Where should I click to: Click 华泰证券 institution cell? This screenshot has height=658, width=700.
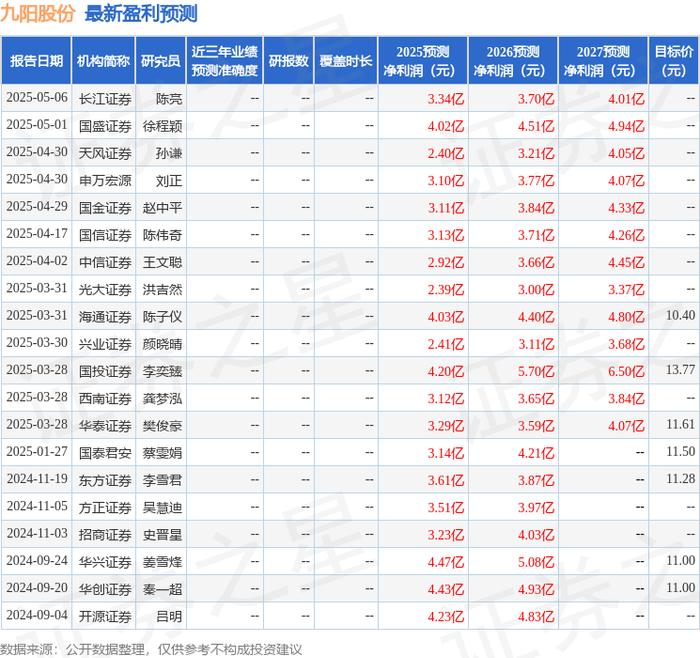[105, 425]
